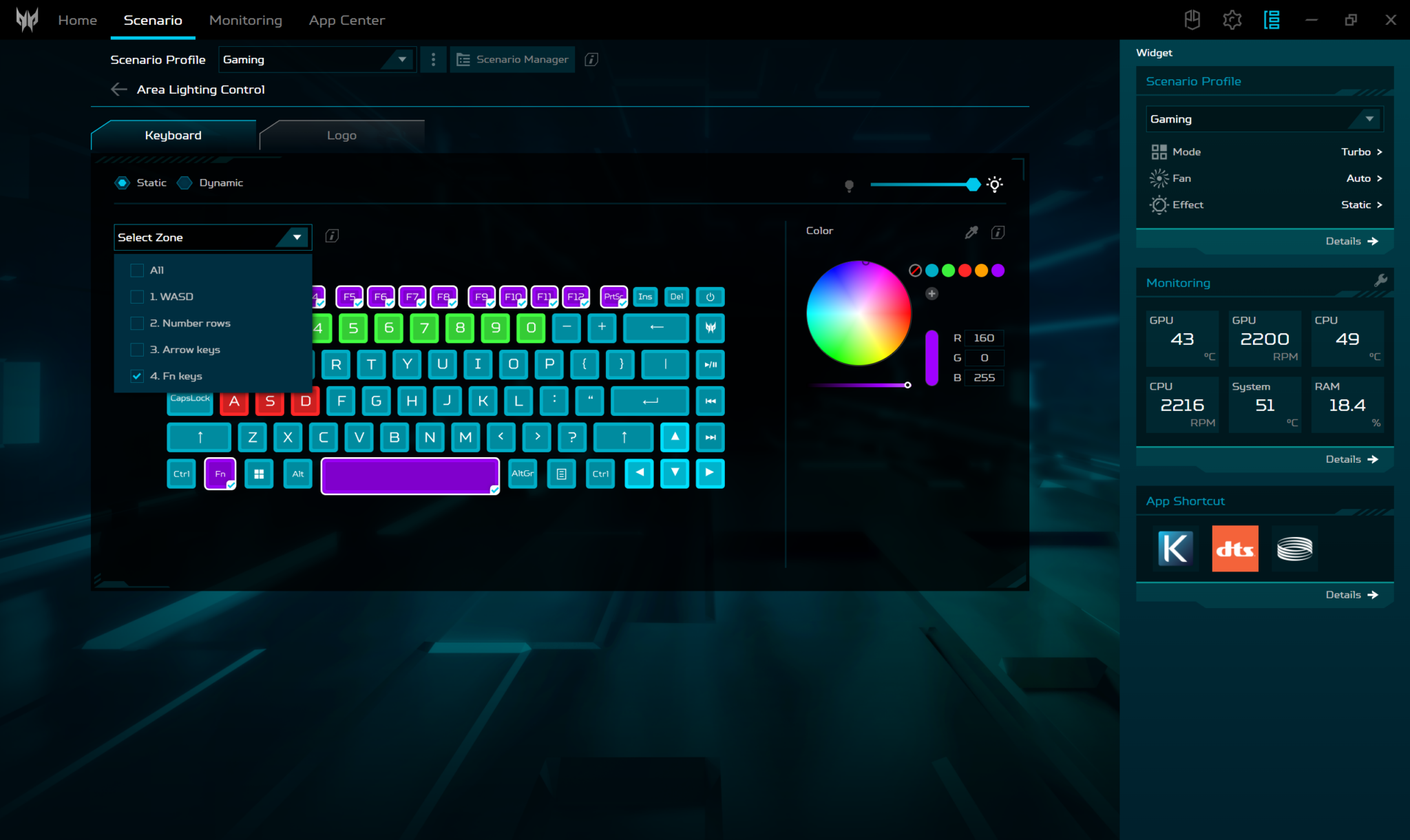Select the Dynamic lighting radio button
Screen dimensions: 1410x840
(185, 183)
